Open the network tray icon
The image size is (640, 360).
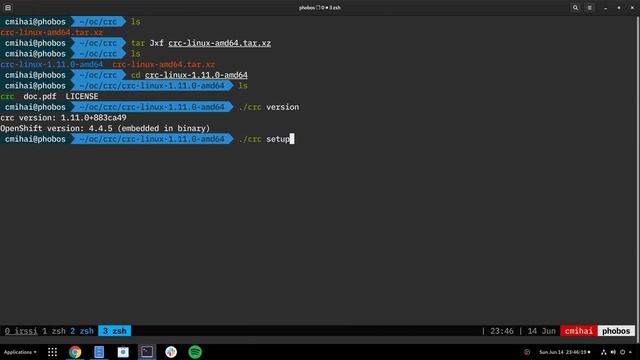point(604,352)
